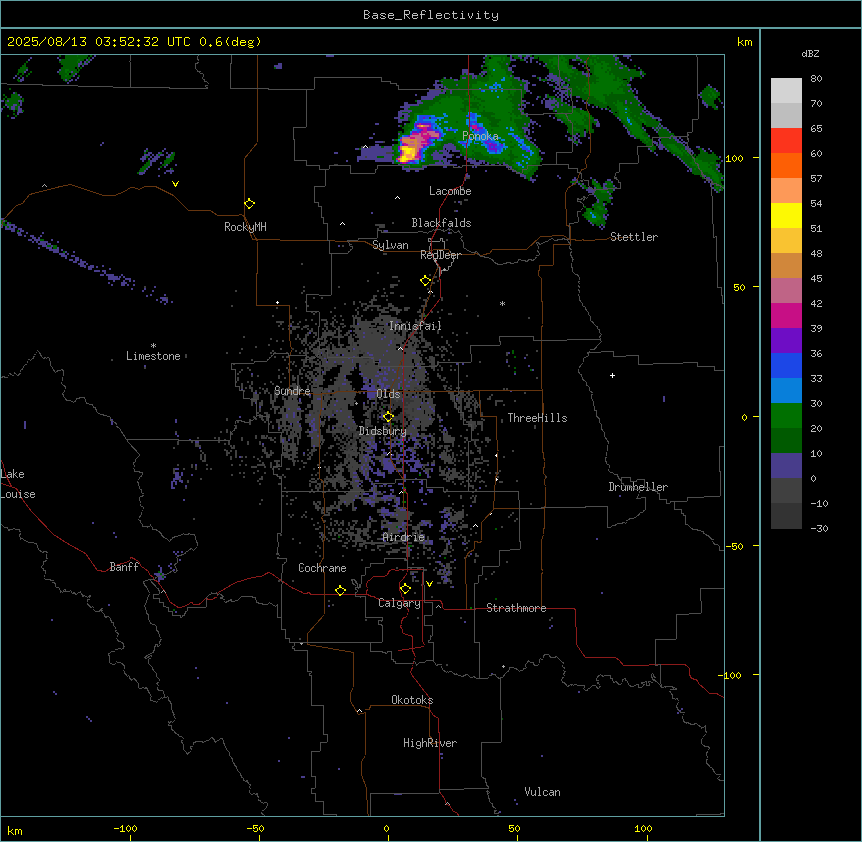862x842 pixels.
Task: Click the white asterisk marker above Limestone
Action: pyautogui.click(x=153, y=346)
